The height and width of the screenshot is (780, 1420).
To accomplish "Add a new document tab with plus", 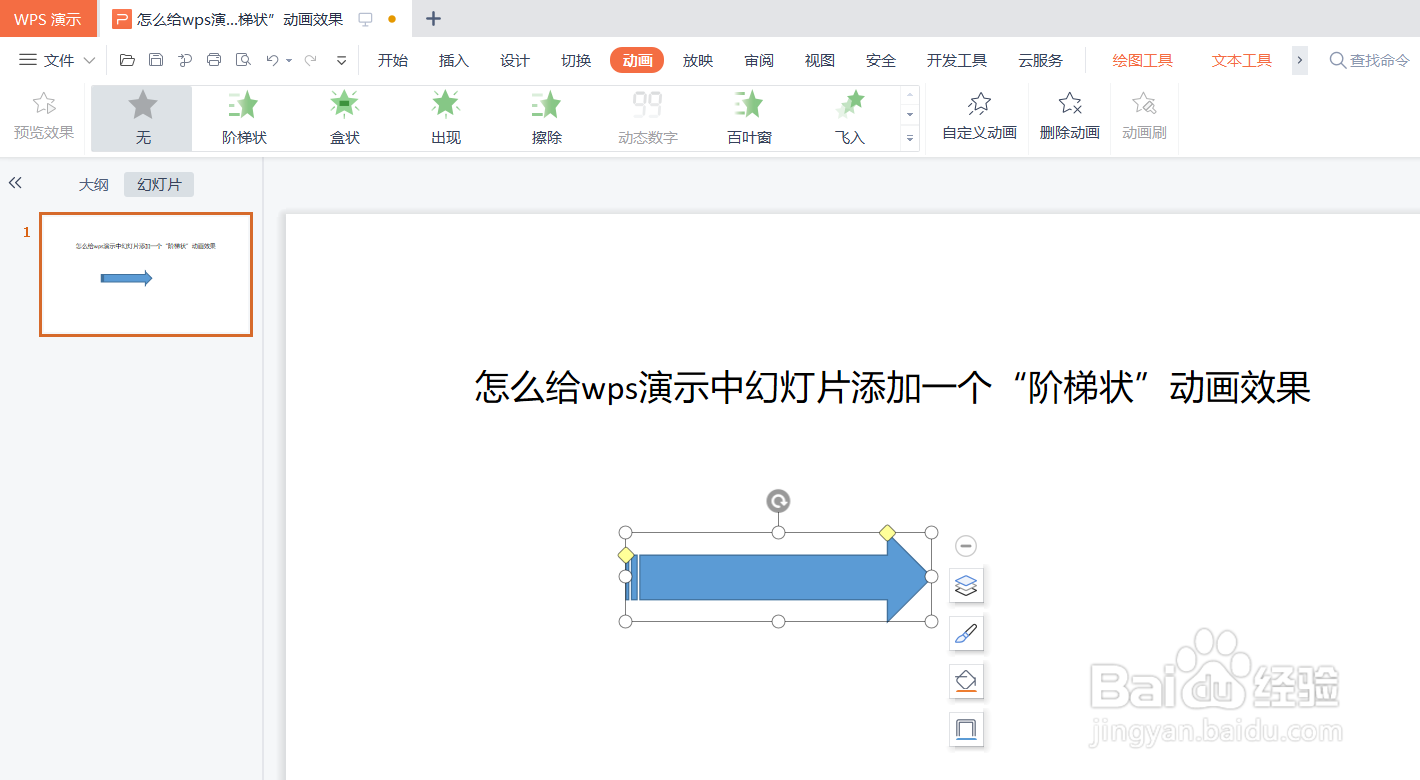I will 433,18.
